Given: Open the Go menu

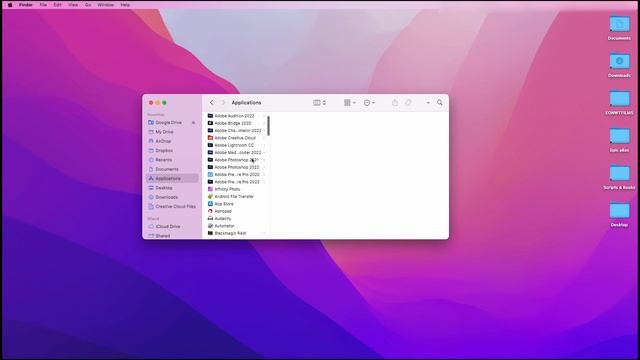Looking at the screenshot, I should 88,5.
